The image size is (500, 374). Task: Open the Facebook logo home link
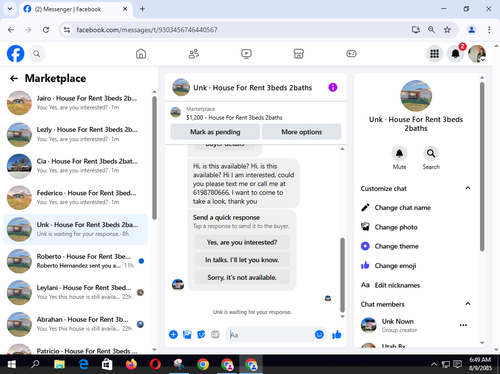pos(15,54)
